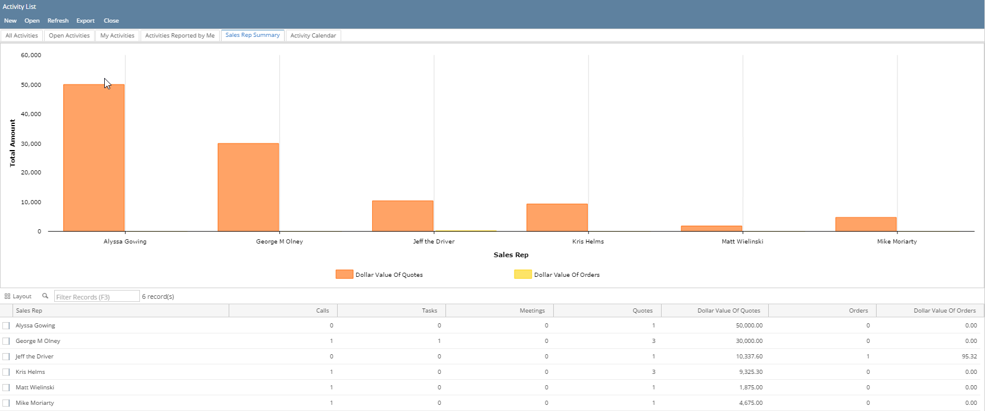Click the New toolbar button
Image resolution: width=985 pixels, height=411 pixels.
10,21
